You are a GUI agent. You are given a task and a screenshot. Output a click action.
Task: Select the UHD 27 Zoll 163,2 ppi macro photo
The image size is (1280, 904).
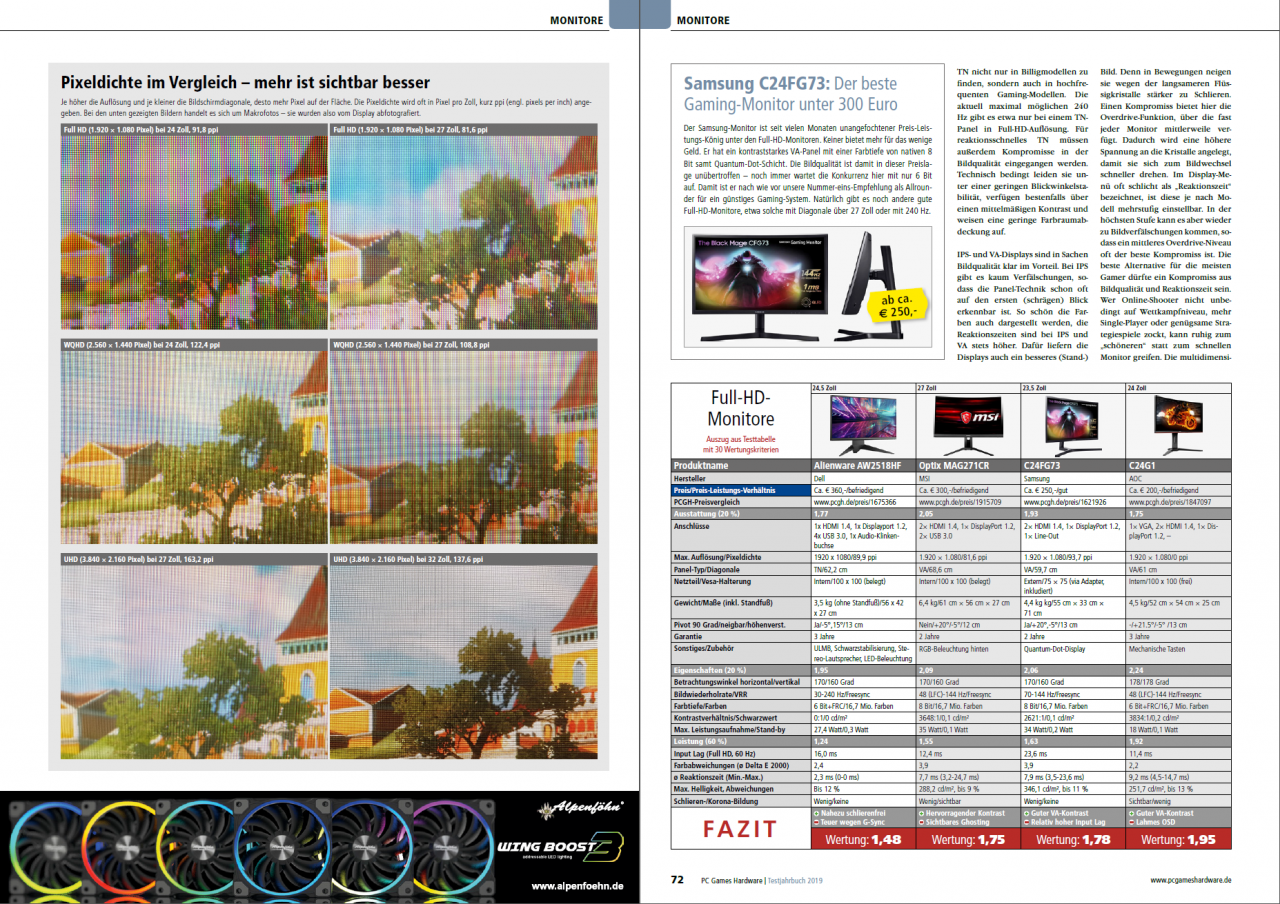(193, 661)
